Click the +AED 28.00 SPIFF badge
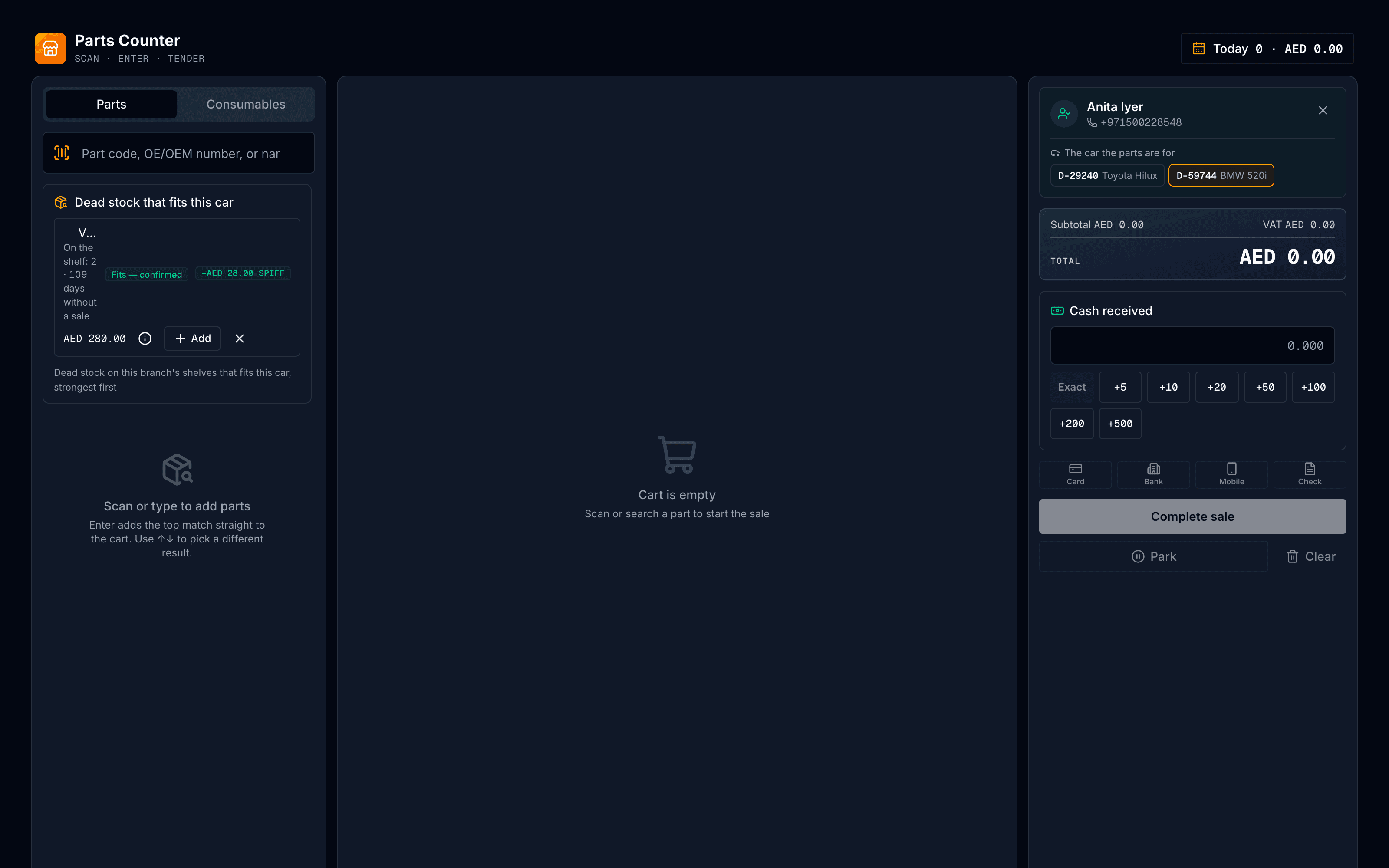This screenshot has width=1389, height=868. [243, 273]
